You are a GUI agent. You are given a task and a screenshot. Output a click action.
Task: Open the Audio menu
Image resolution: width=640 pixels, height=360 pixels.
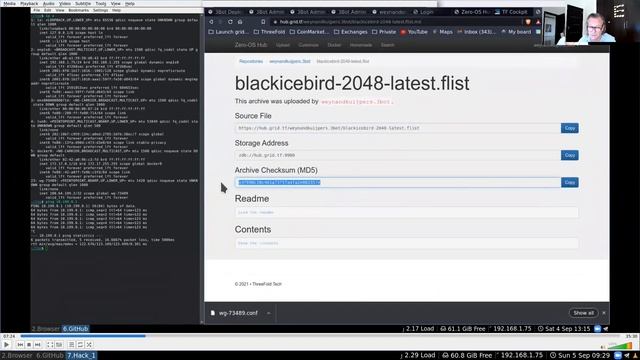click(49, 3)
